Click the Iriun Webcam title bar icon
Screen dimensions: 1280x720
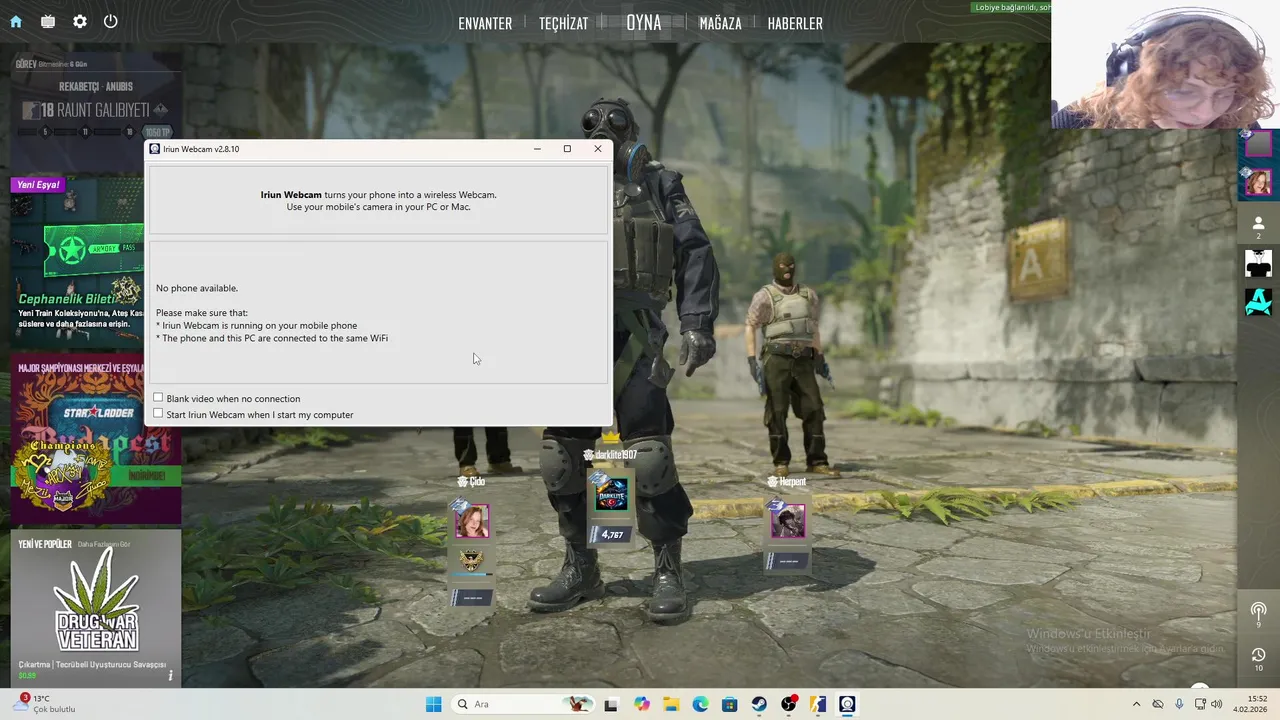[154, 149]
